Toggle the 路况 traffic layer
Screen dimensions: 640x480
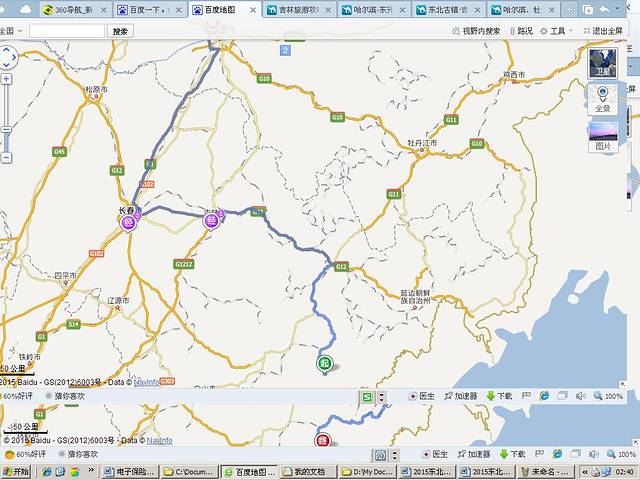click(520, 31)
